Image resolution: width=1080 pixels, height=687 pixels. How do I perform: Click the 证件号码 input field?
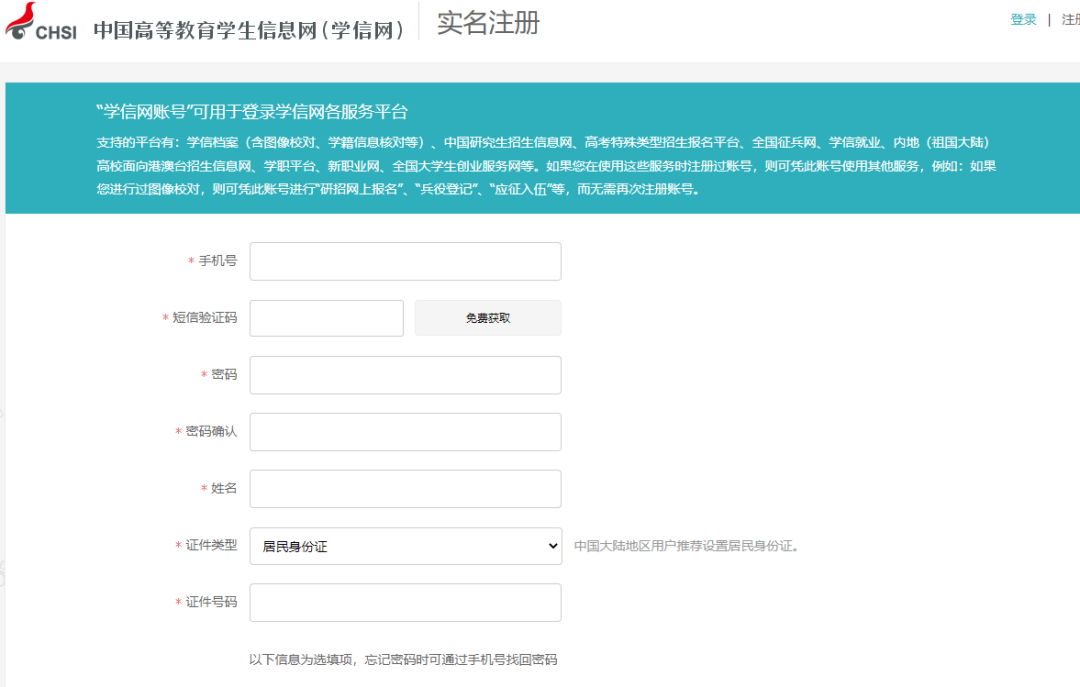click(x=404, y=602)
